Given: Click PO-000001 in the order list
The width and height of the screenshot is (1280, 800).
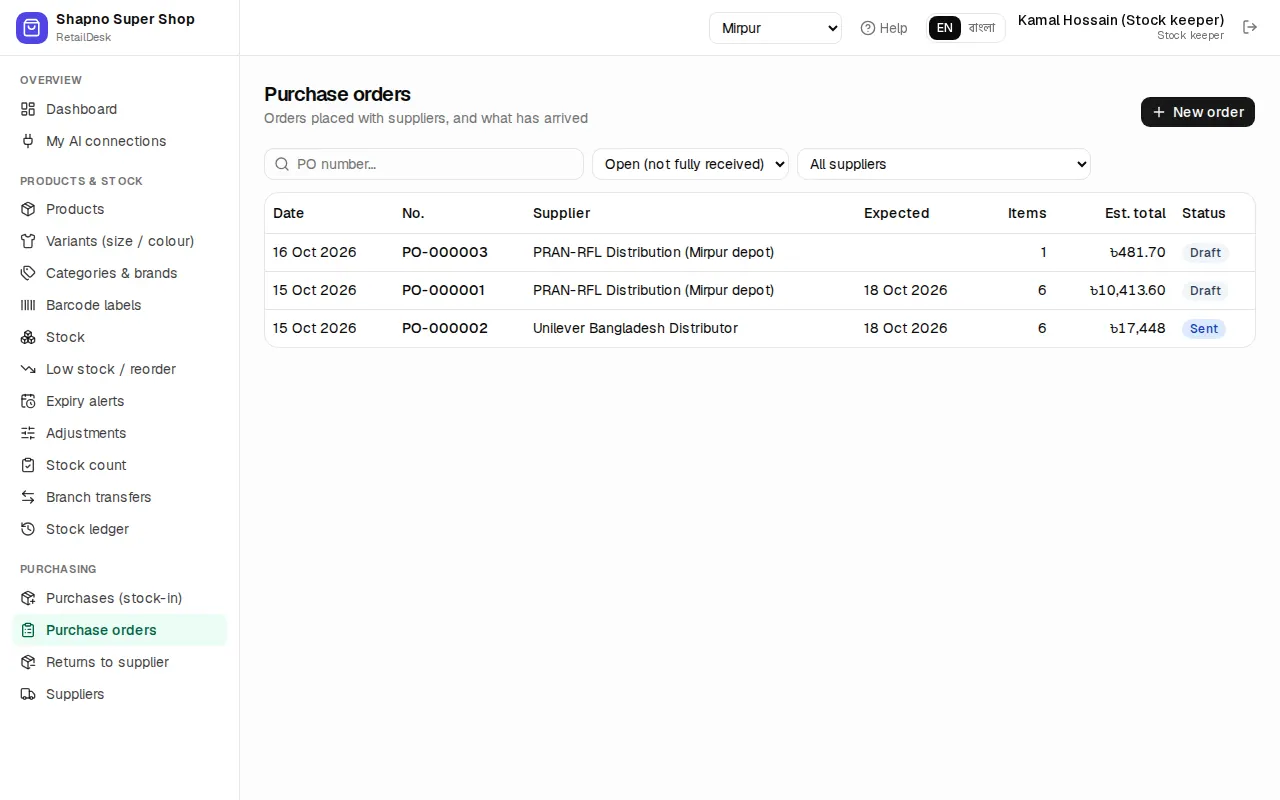Looking at the screenshot, I should point(443,290).
